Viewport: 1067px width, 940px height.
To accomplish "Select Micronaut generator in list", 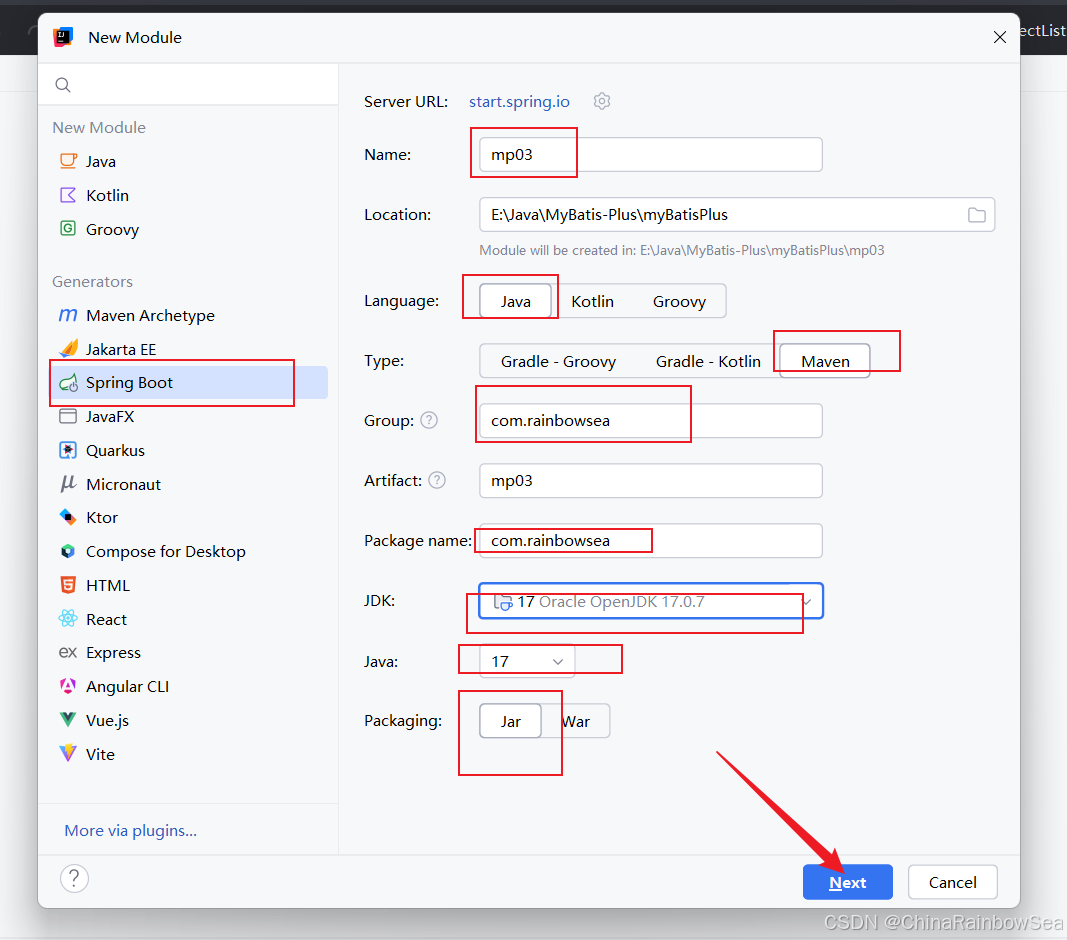I will 189,484.
